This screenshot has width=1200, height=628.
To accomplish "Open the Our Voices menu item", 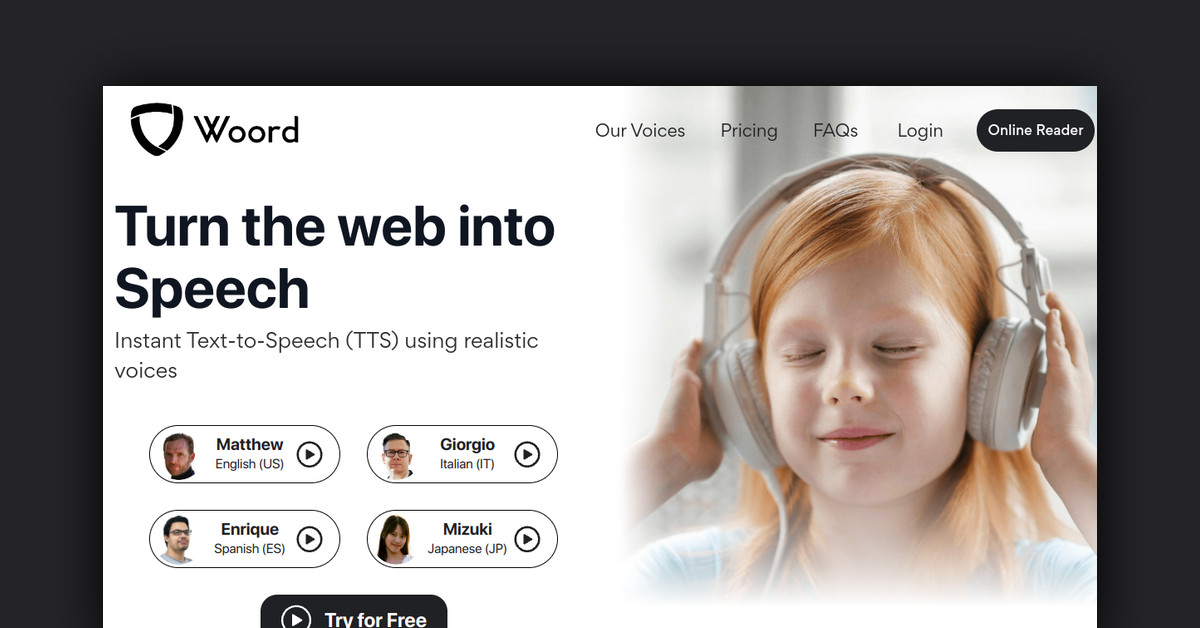I will pos(640,131).
